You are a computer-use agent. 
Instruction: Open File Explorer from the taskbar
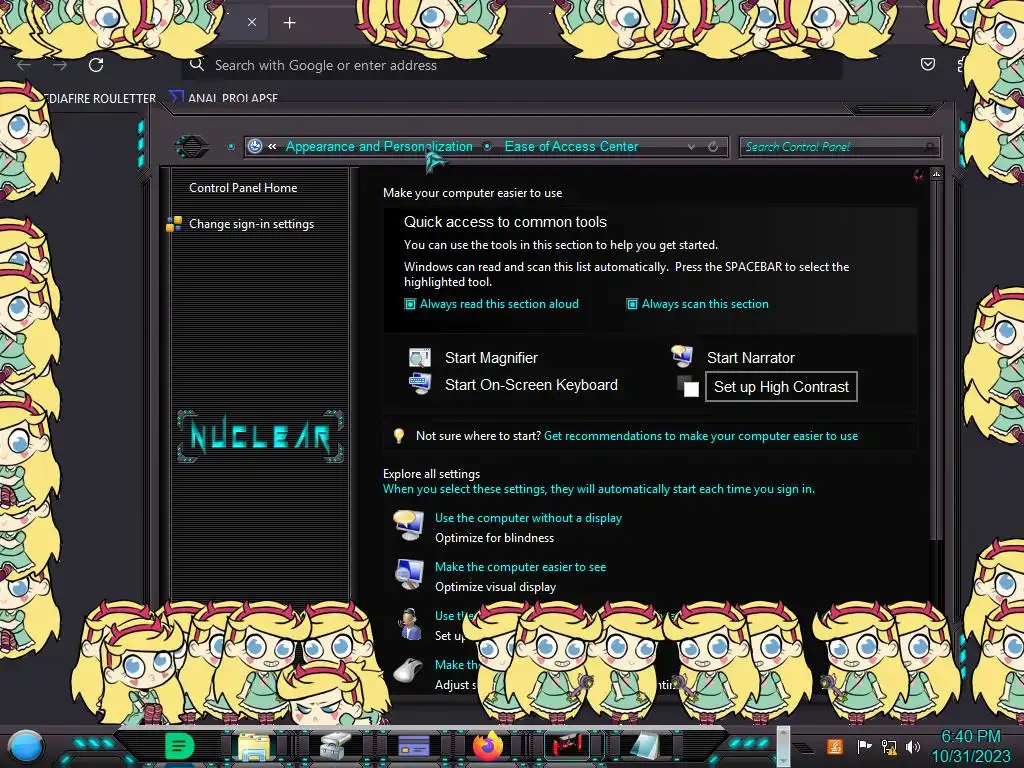(x=254, y=746)
